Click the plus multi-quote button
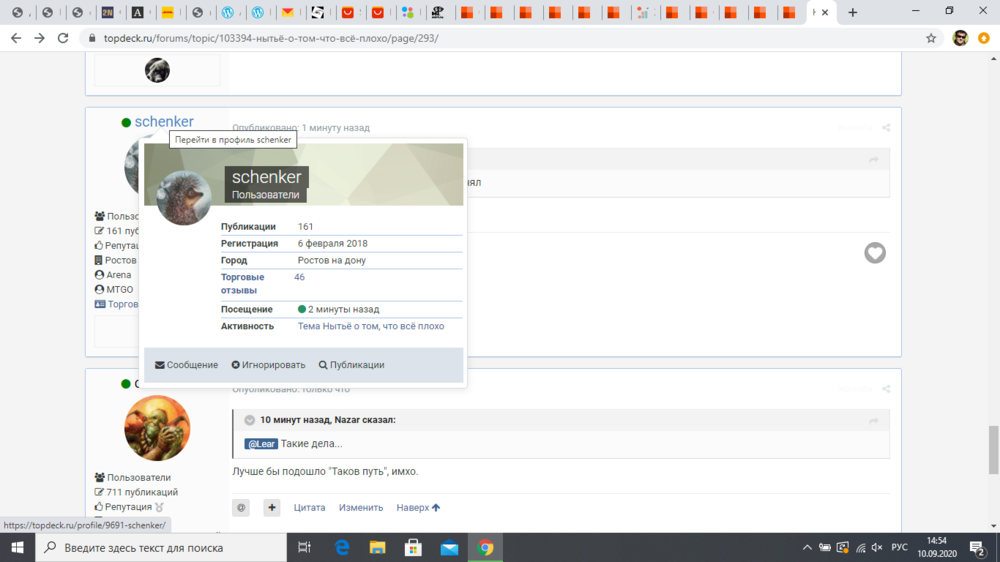 272,508
